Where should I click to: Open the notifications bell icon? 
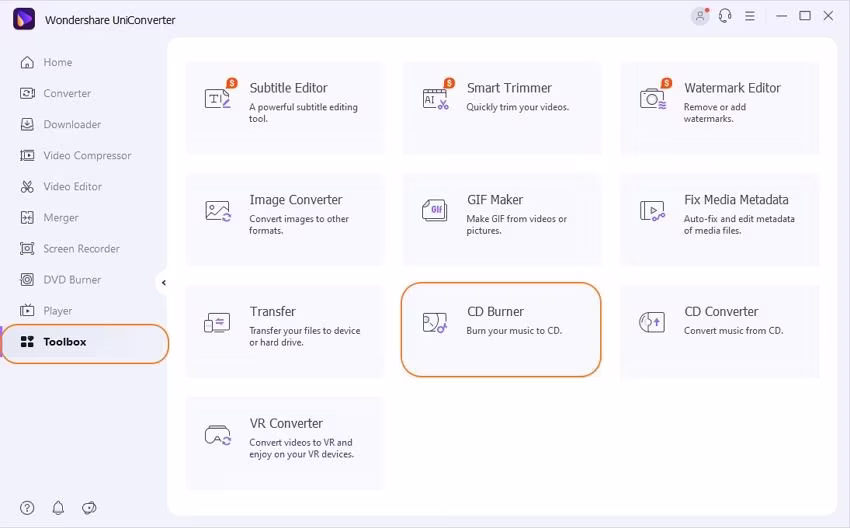pyautogui.click(x=58, y=508)
